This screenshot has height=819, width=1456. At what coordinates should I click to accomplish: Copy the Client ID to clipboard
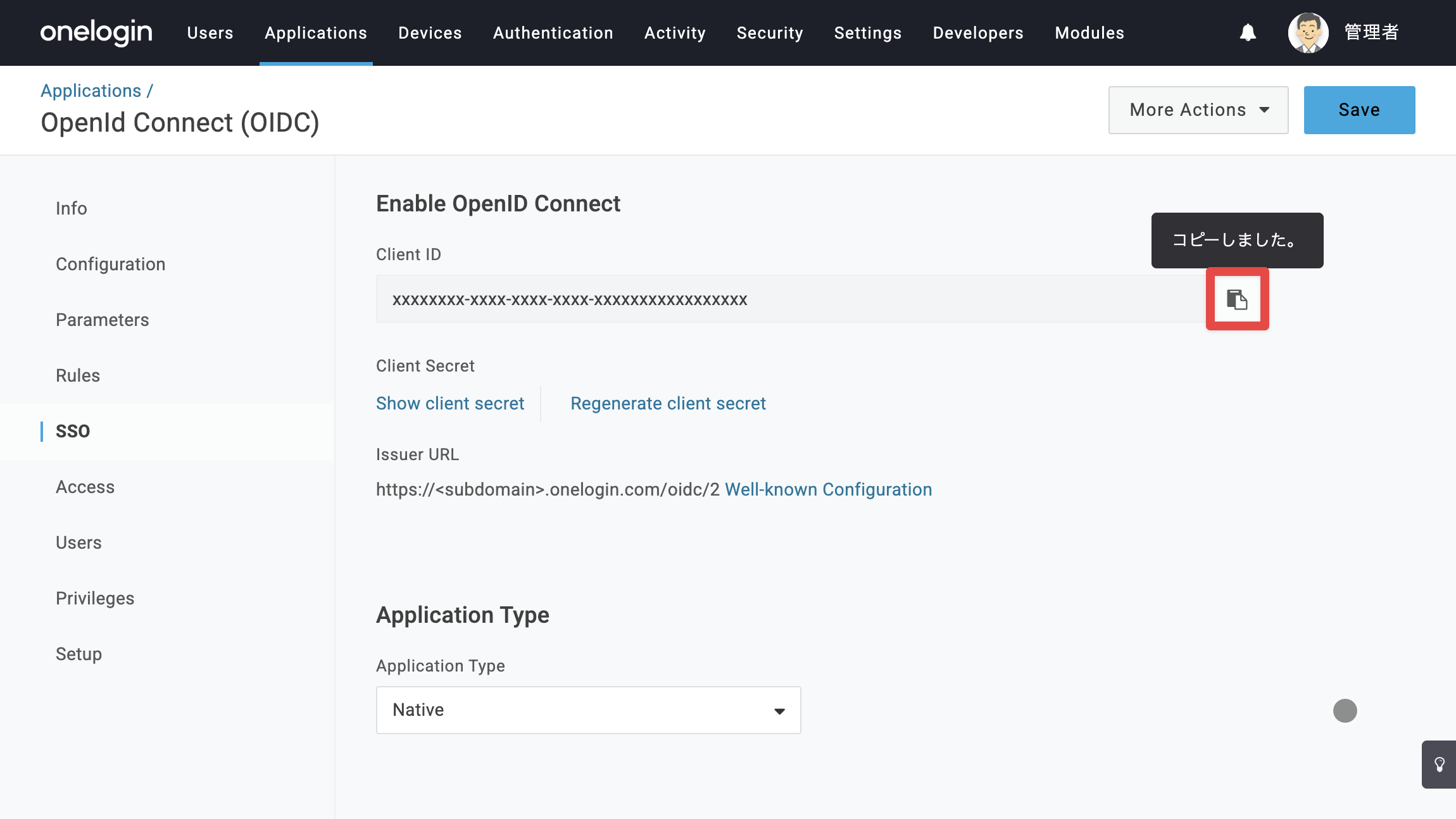point(1237,299)
